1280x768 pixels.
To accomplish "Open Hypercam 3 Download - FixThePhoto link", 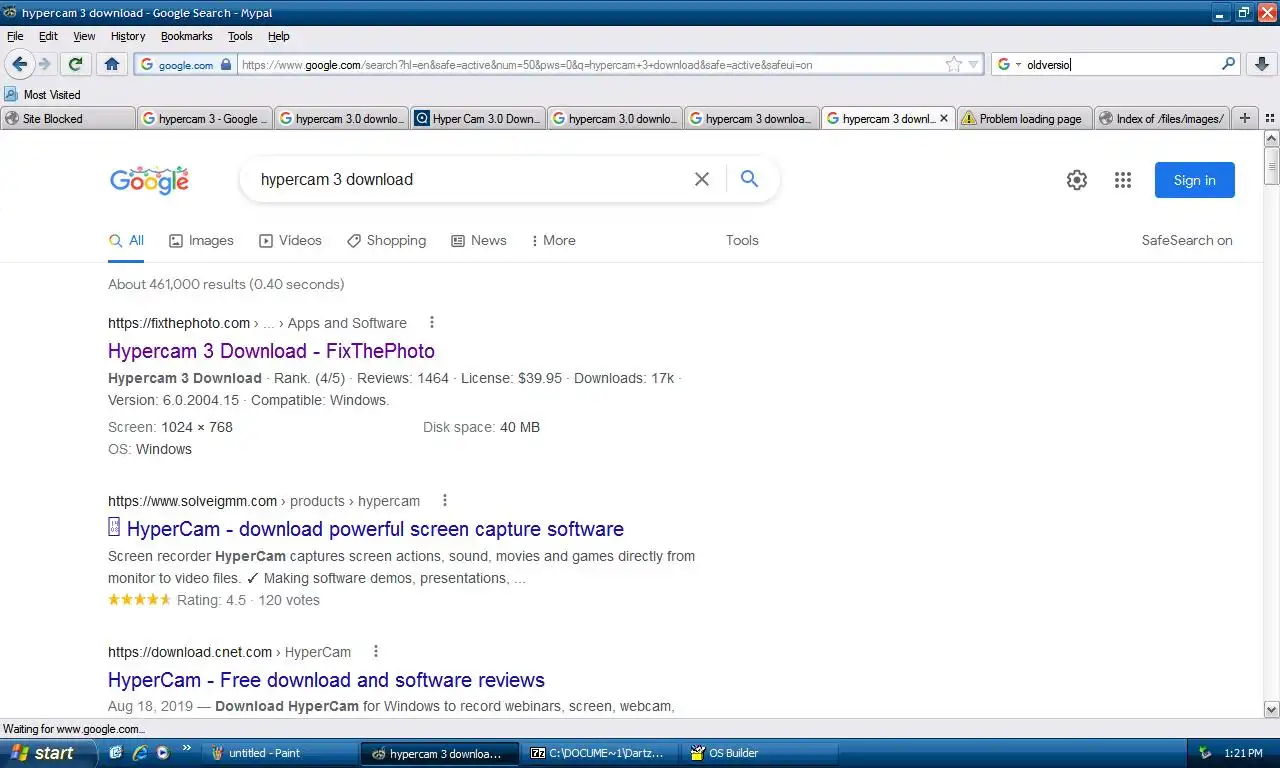I will pos(271,351).
